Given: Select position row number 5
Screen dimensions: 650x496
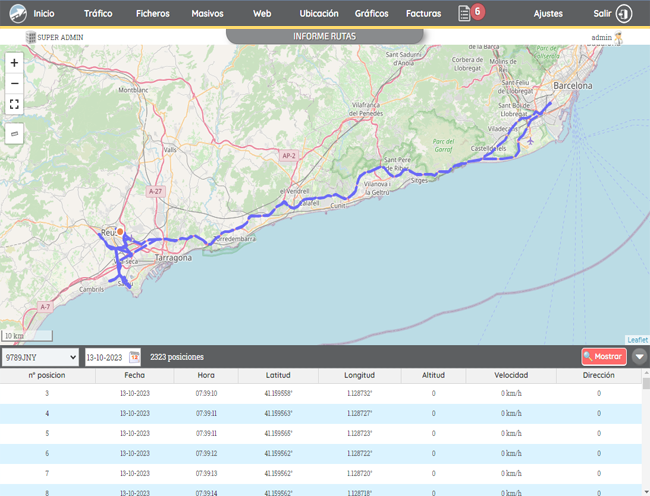Looking at the screenshot, I should (321, 433).
